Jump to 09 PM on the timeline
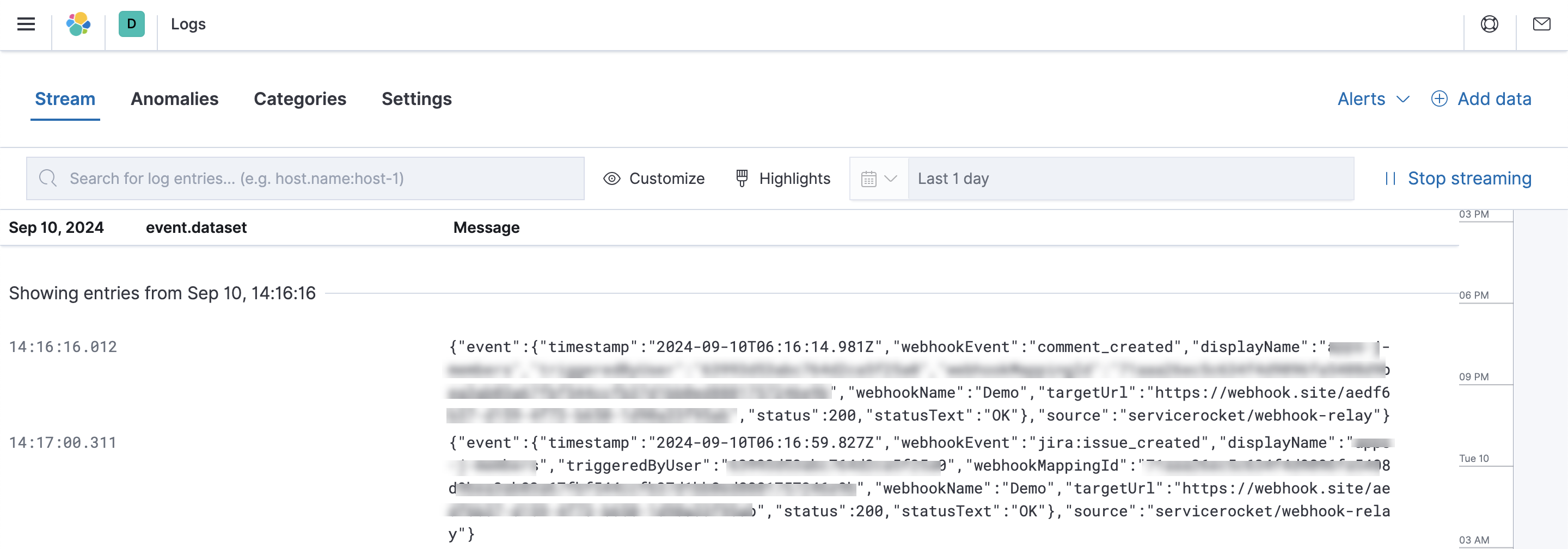Screen dimensions: 1568x549 click(x=1474, y=377)
